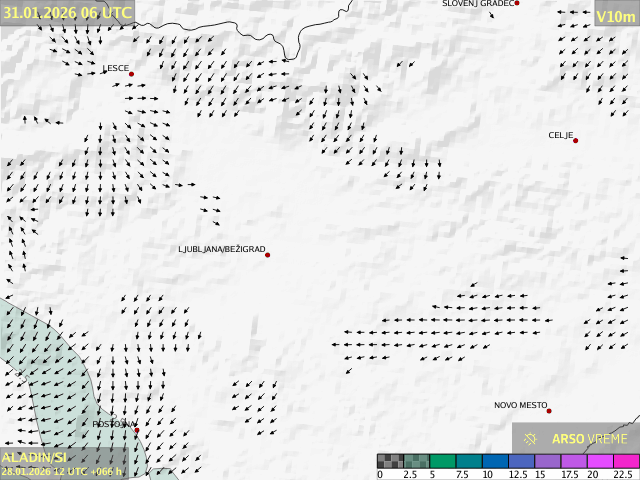Click the LJUBLJANA/BEŽIGRAD city label

(x=221, y=249)
